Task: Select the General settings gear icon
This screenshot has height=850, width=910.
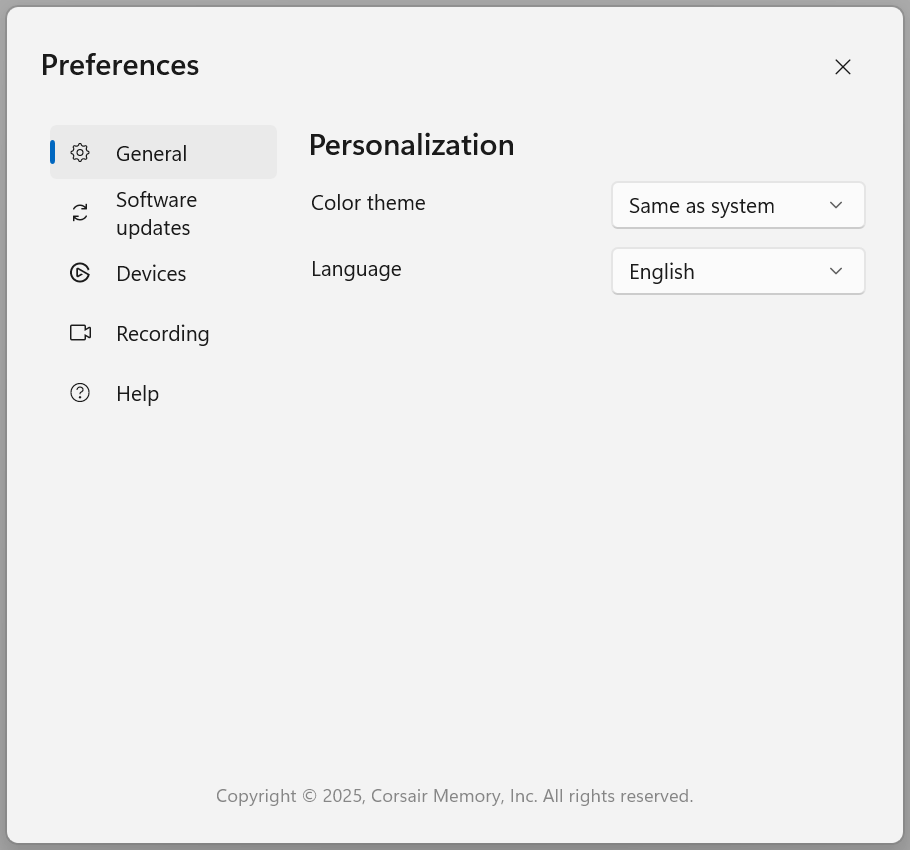Action: (80, 152)
